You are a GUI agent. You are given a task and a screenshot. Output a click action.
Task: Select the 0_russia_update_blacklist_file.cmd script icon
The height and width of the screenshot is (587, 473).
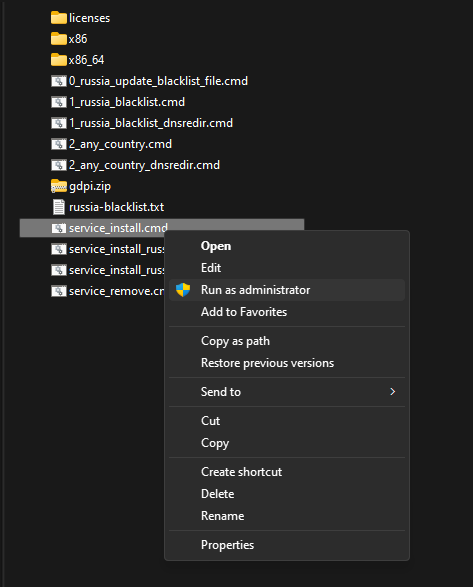(x=59, y=81)
